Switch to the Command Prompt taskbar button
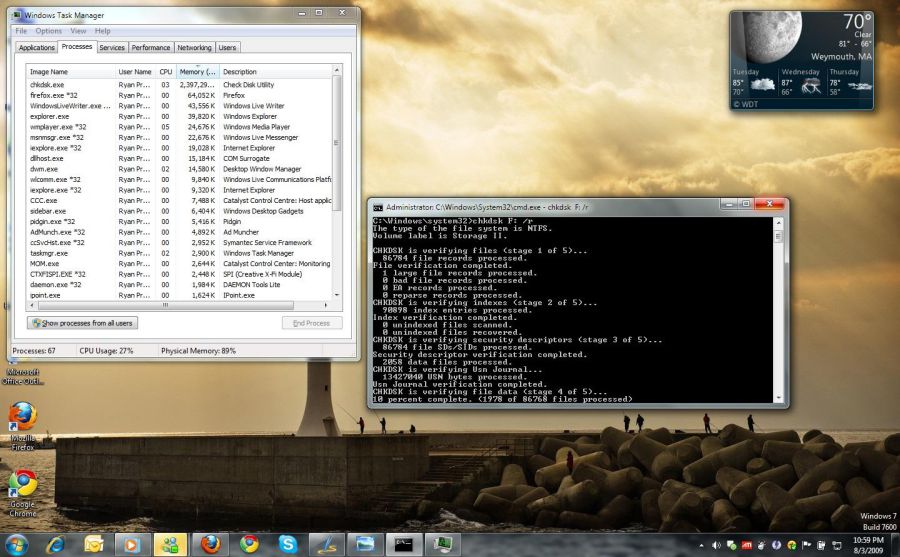This screenshot has width=900, height=557. coord(403,544)
